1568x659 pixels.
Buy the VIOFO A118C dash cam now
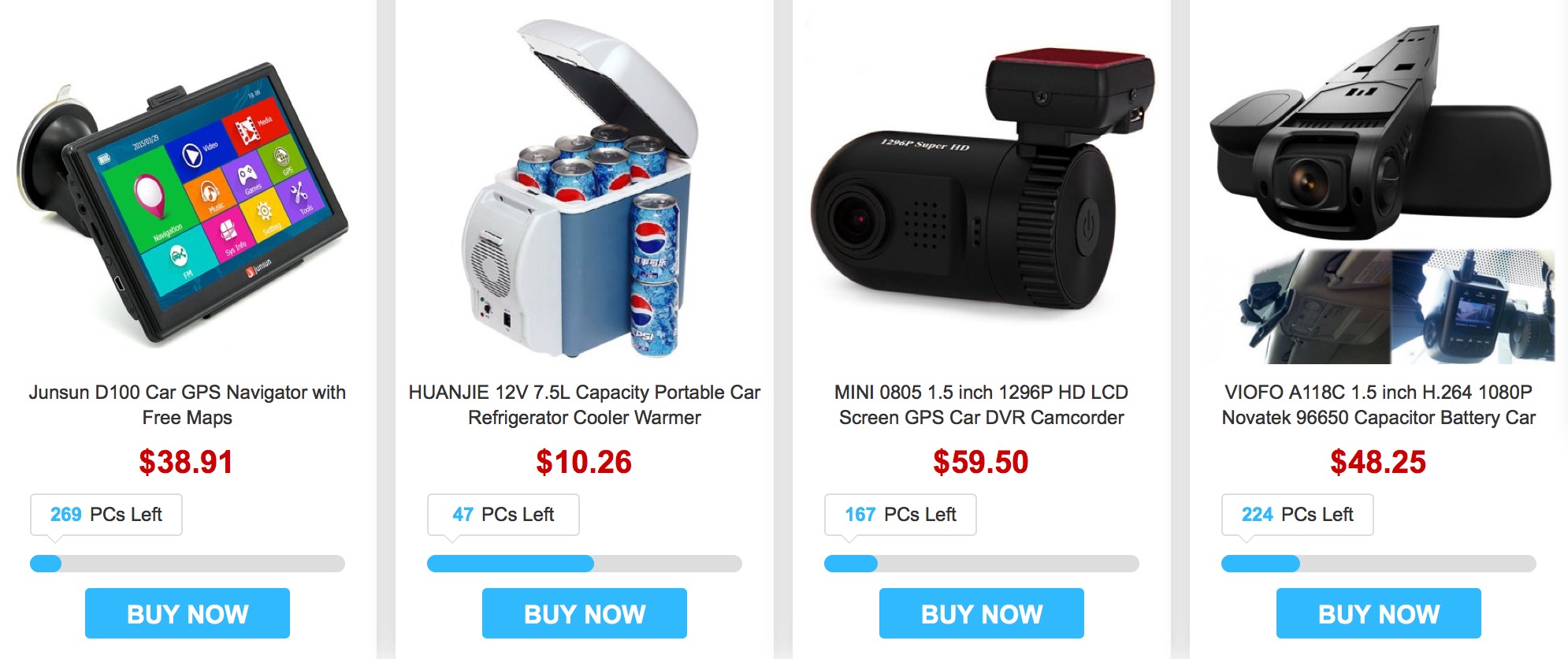click(1379, 613)
